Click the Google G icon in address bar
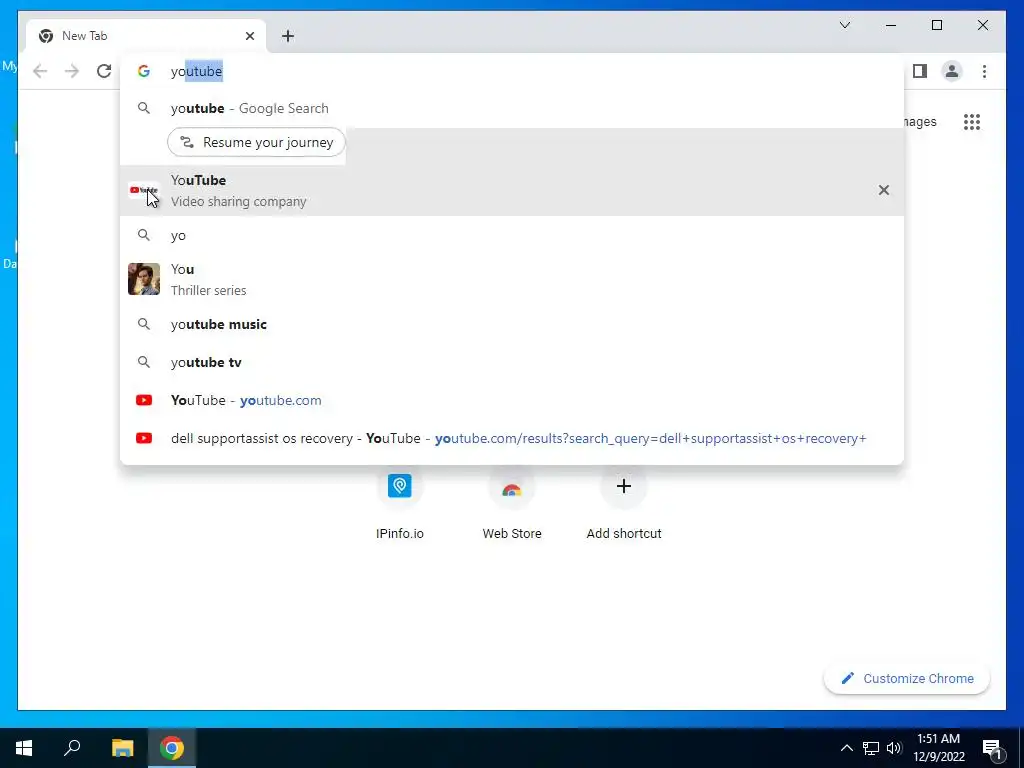This screenshot has height=768, width=1024. [x=144, y=71]
